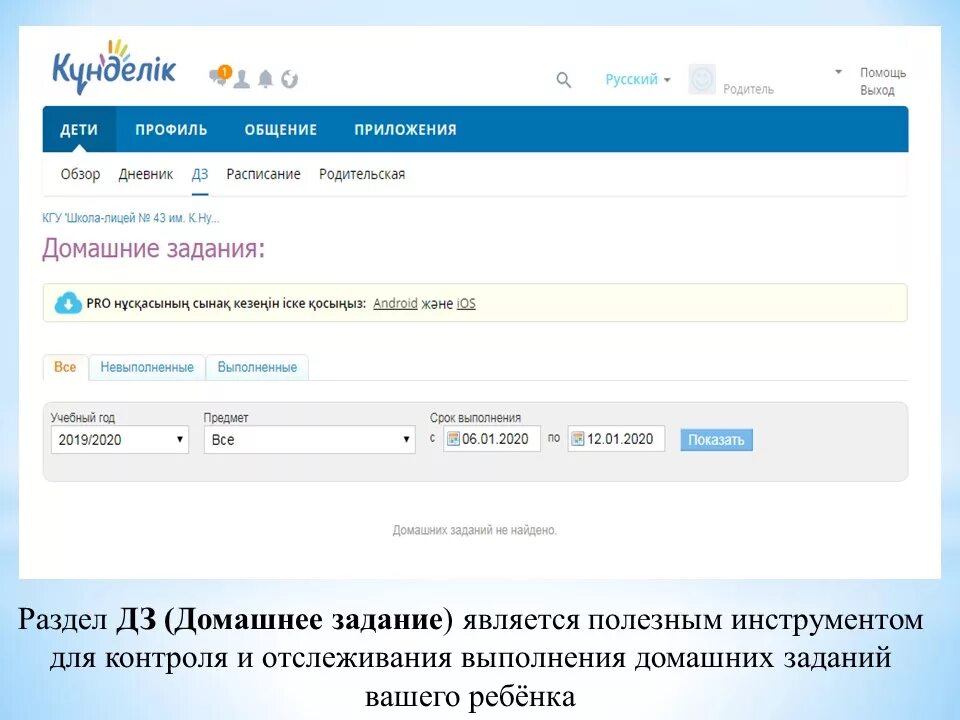Click the globe icon next to the bell
The height and width of the screenshot is (720, 960).
(289, 78)
